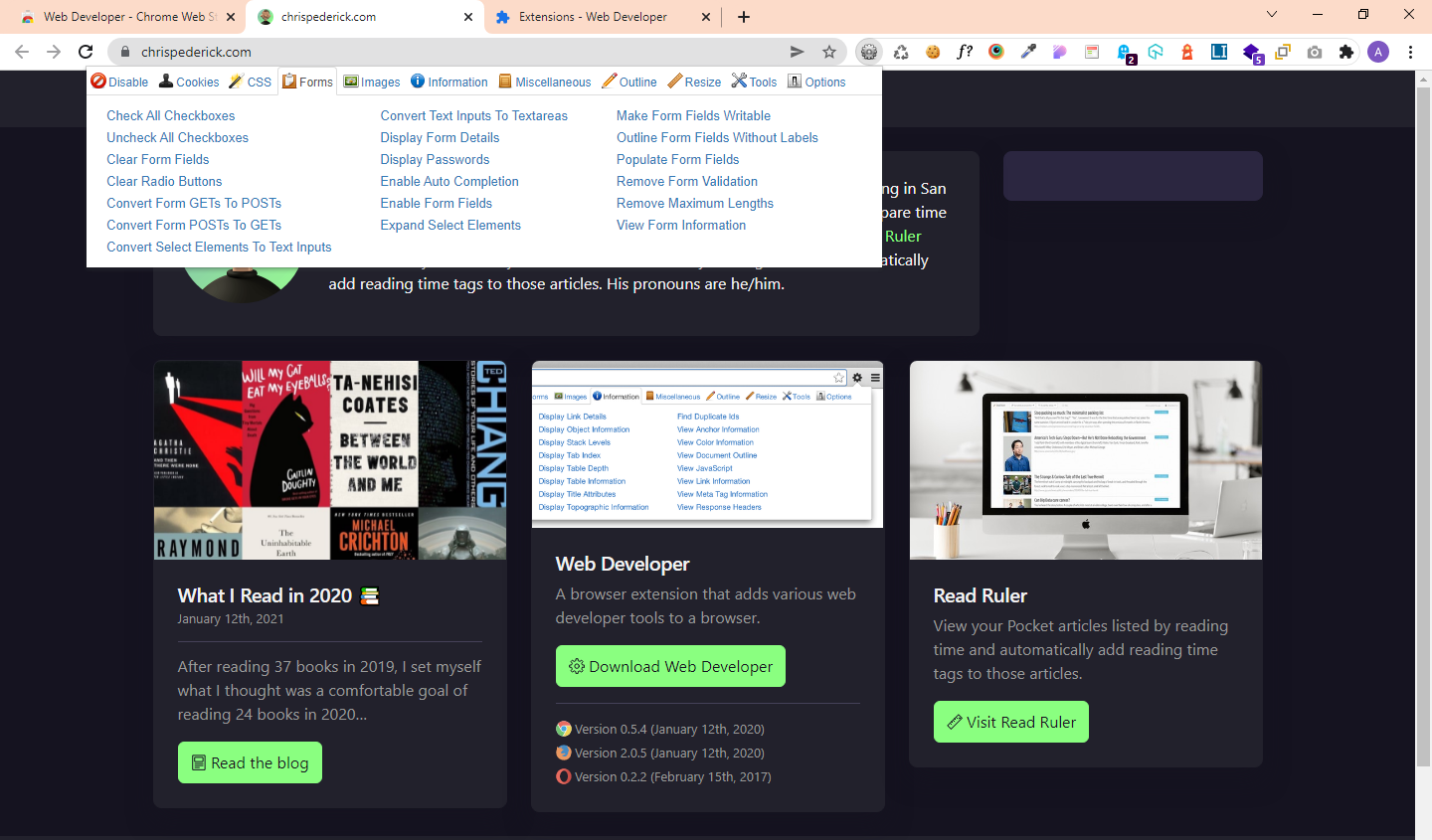The height and width of the screenshot is (840, 1432).
Task: Click the tab search chevron arrow
Action: [x=1272, y=15]
